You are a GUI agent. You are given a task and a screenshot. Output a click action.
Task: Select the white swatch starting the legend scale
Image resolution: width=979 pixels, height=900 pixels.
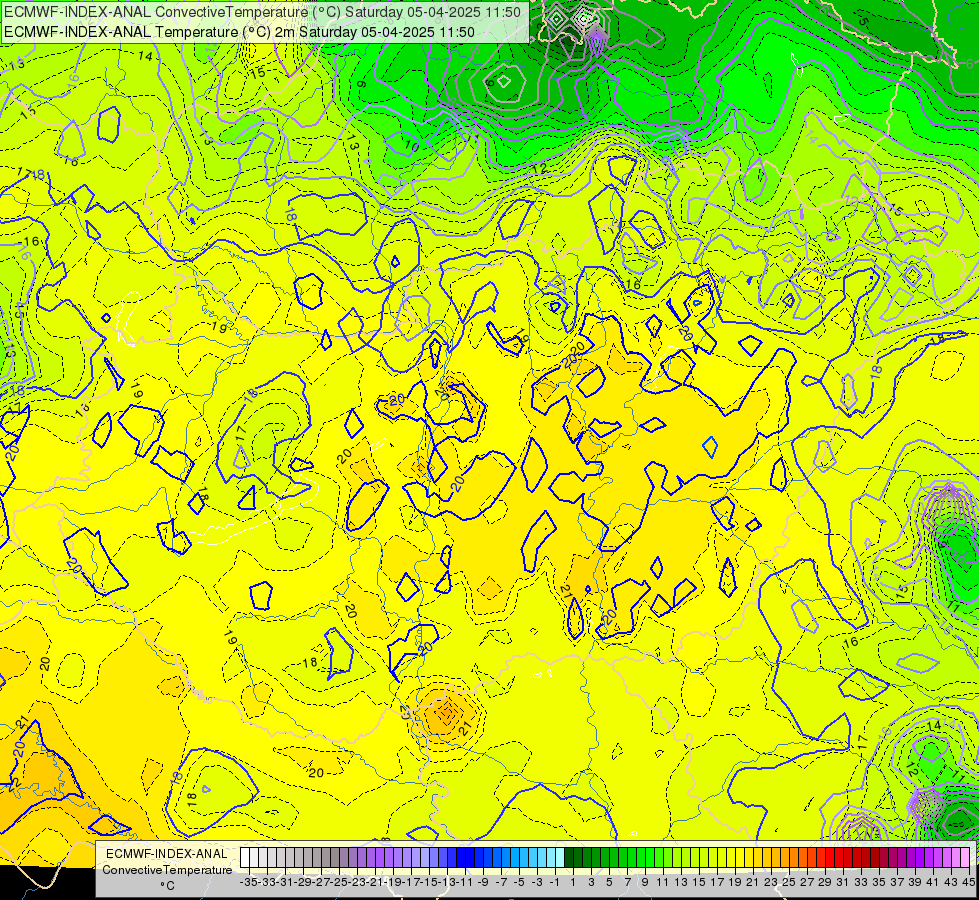coord(245,858)
